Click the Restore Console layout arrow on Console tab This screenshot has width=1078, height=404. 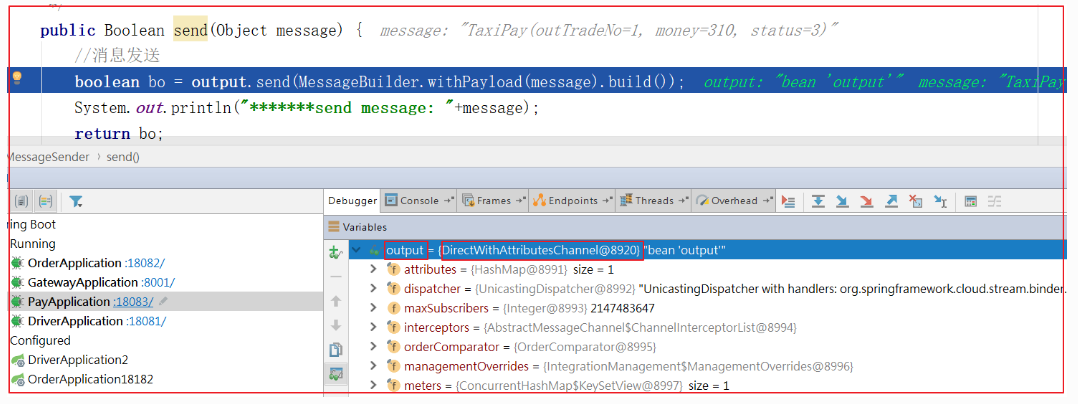(x=450, y=201)
